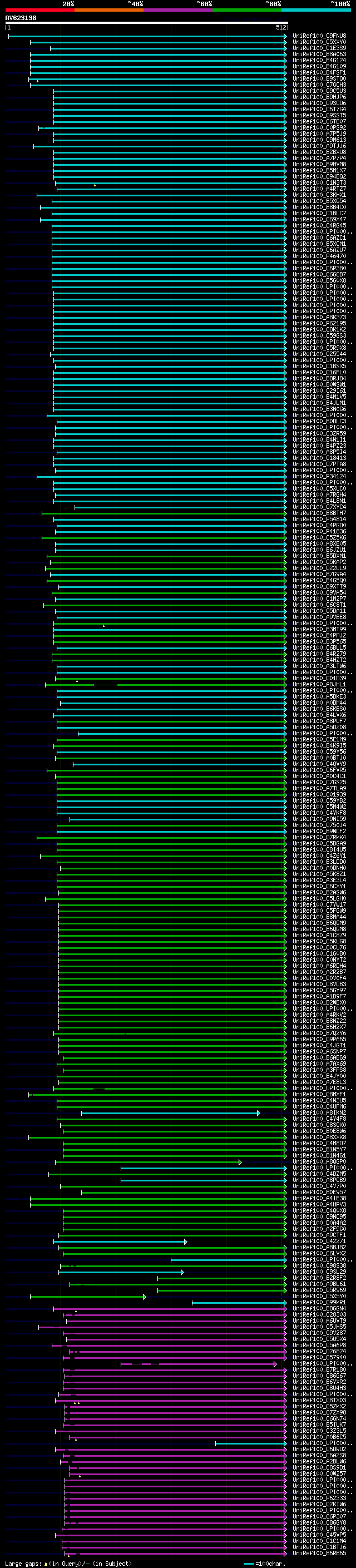Select label UniRef100_Q22UL9

(x=319, y=568)
